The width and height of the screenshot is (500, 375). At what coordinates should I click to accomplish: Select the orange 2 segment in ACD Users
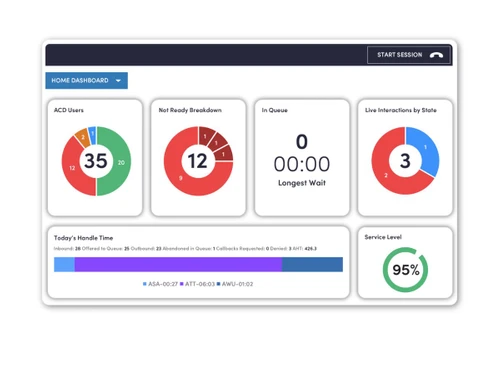tap(83, 137)
